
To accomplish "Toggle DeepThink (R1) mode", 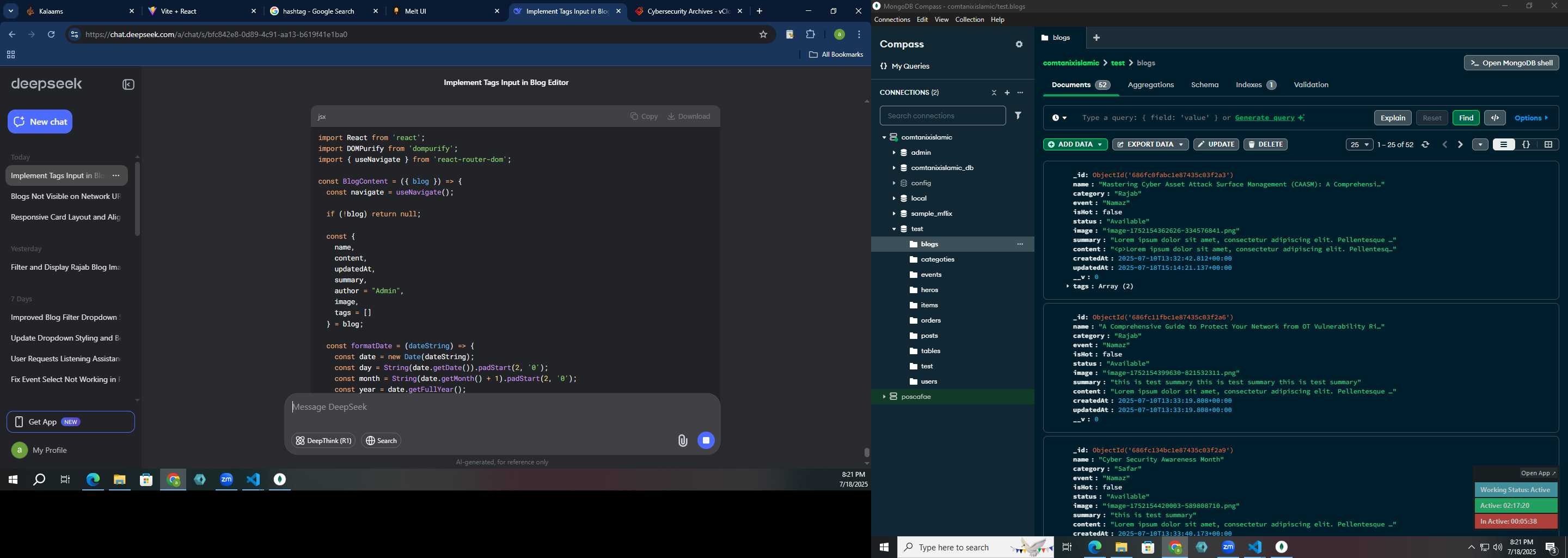I will (323, 440).
